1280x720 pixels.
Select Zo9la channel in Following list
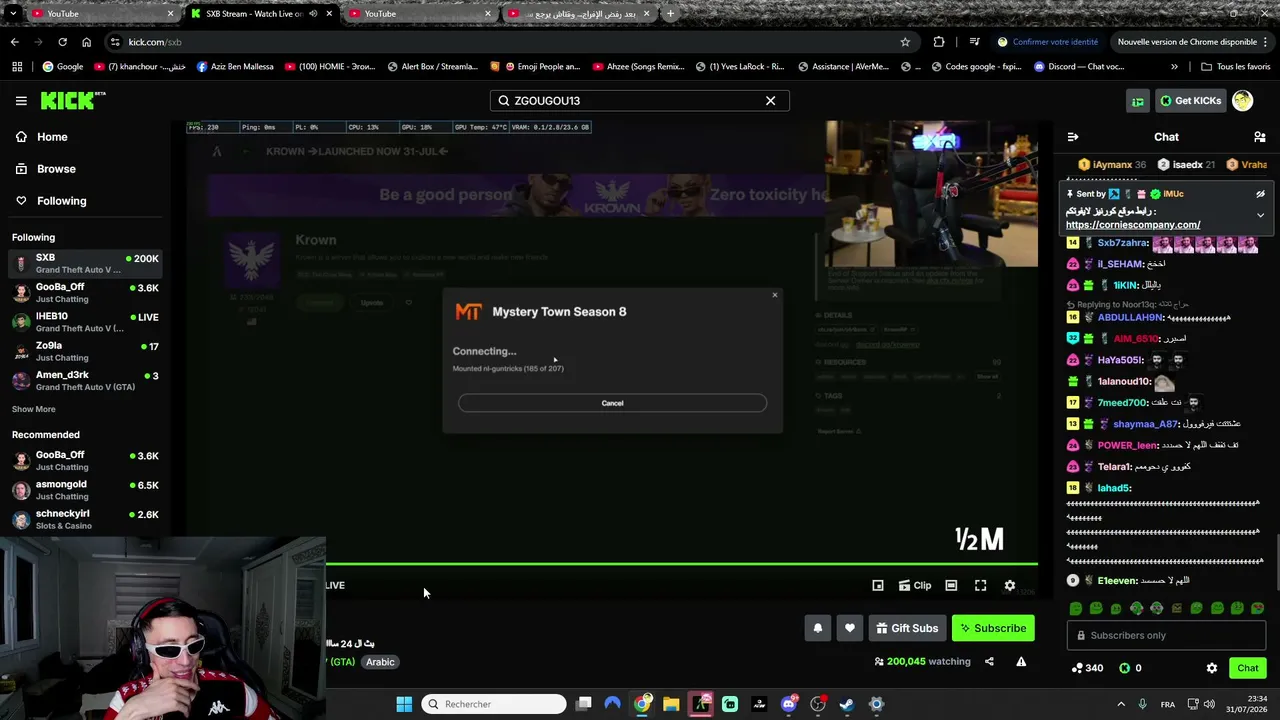85,351
